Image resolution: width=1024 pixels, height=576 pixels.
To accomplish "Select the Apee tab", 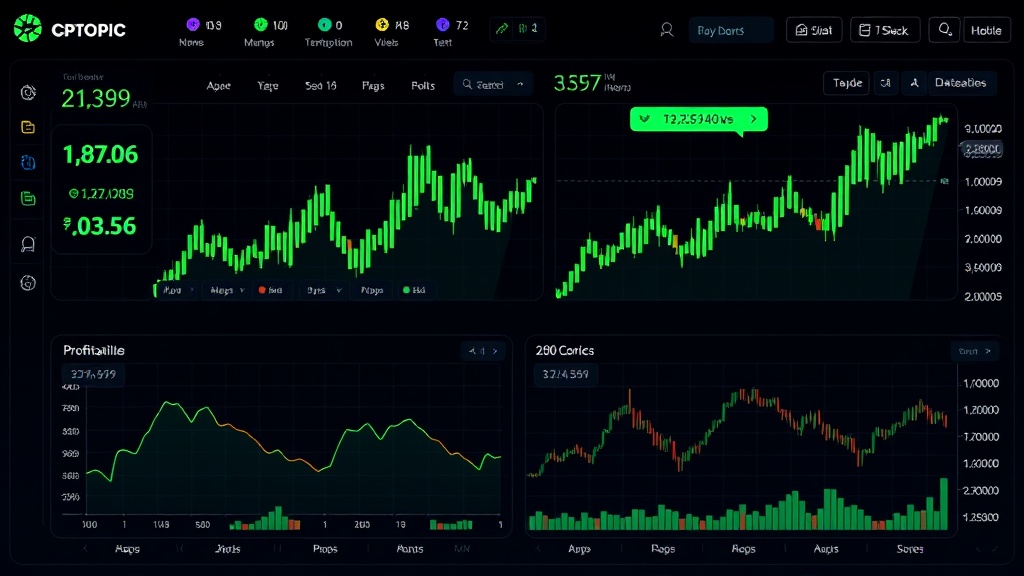I will (x=218, y=86).
